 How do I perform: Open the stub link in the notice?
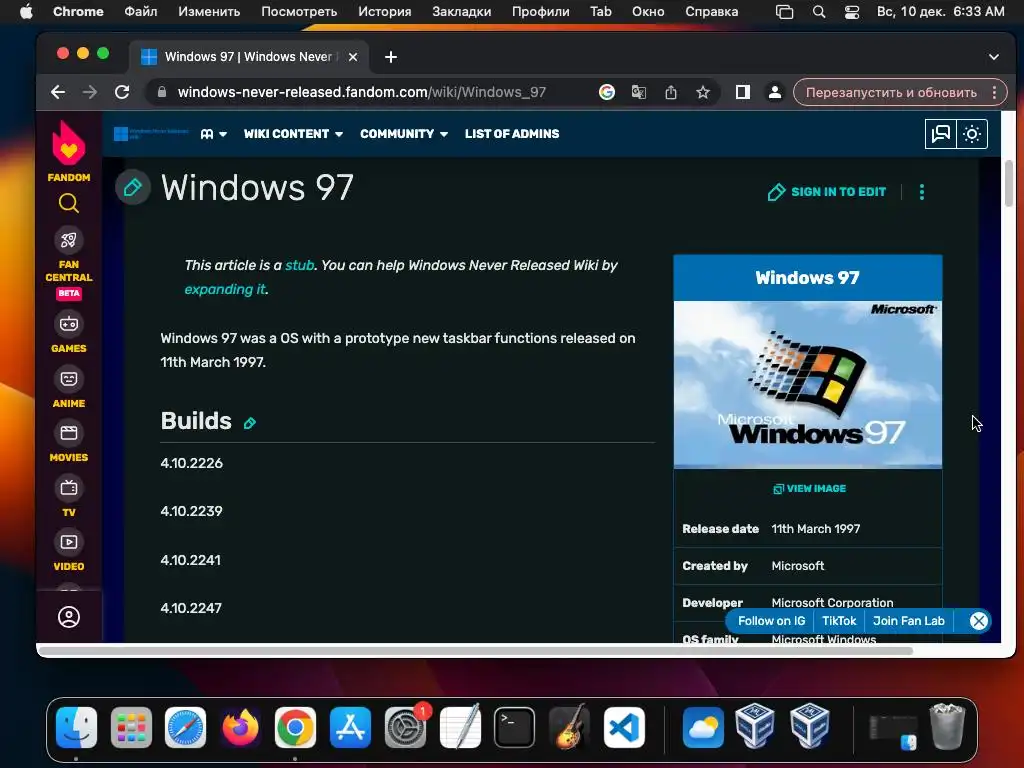[x=299, y=265]
